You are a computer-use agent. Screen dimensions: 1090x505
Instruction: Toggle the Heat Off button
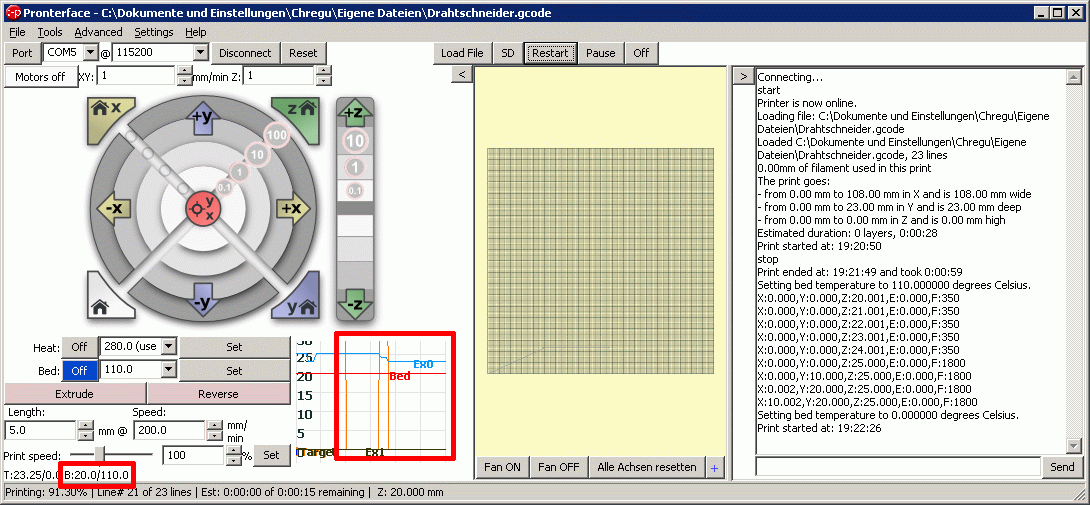(79, 346)
